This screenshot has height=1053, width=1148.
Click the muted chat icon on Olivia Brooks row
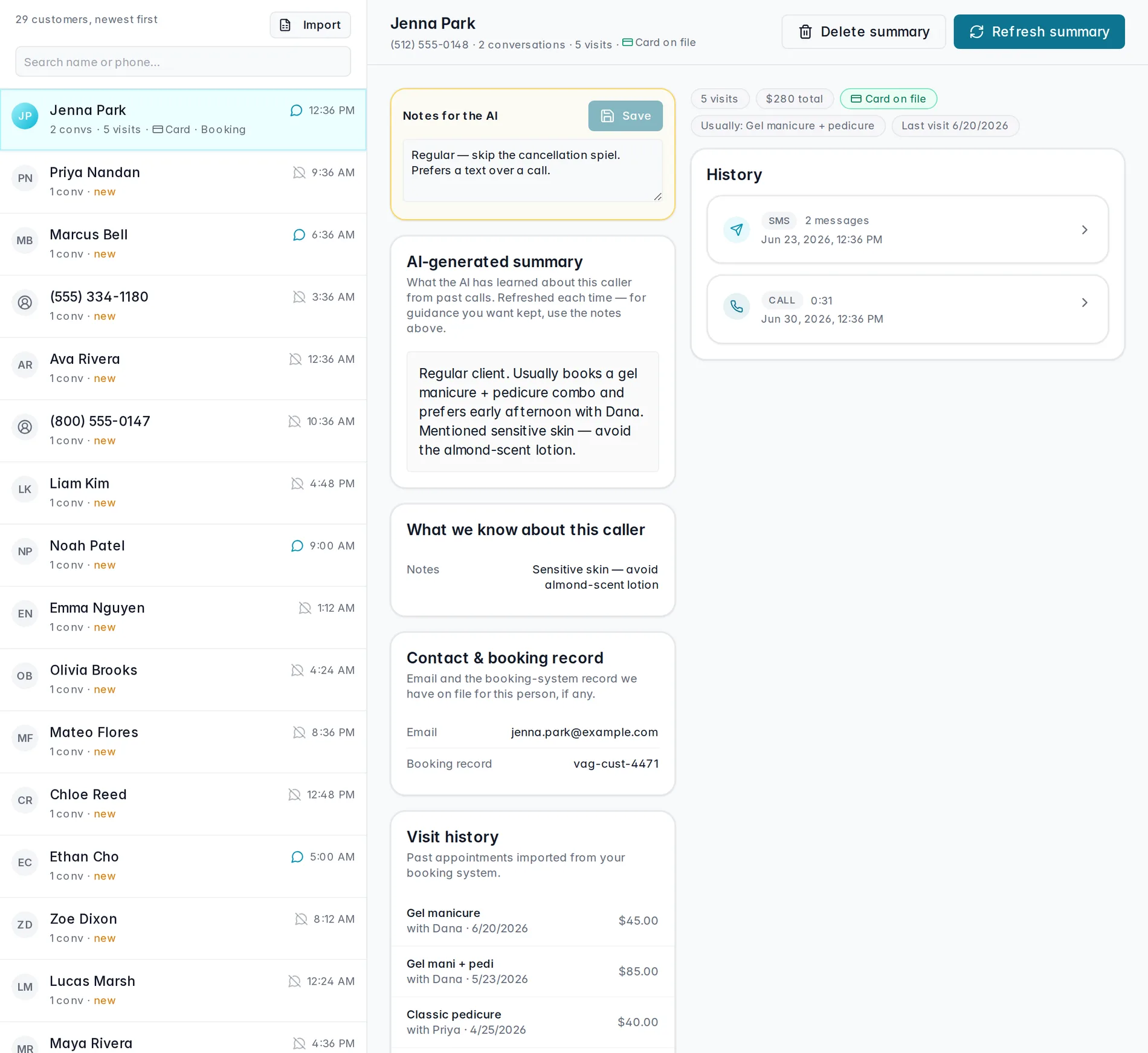click(297, 671)
